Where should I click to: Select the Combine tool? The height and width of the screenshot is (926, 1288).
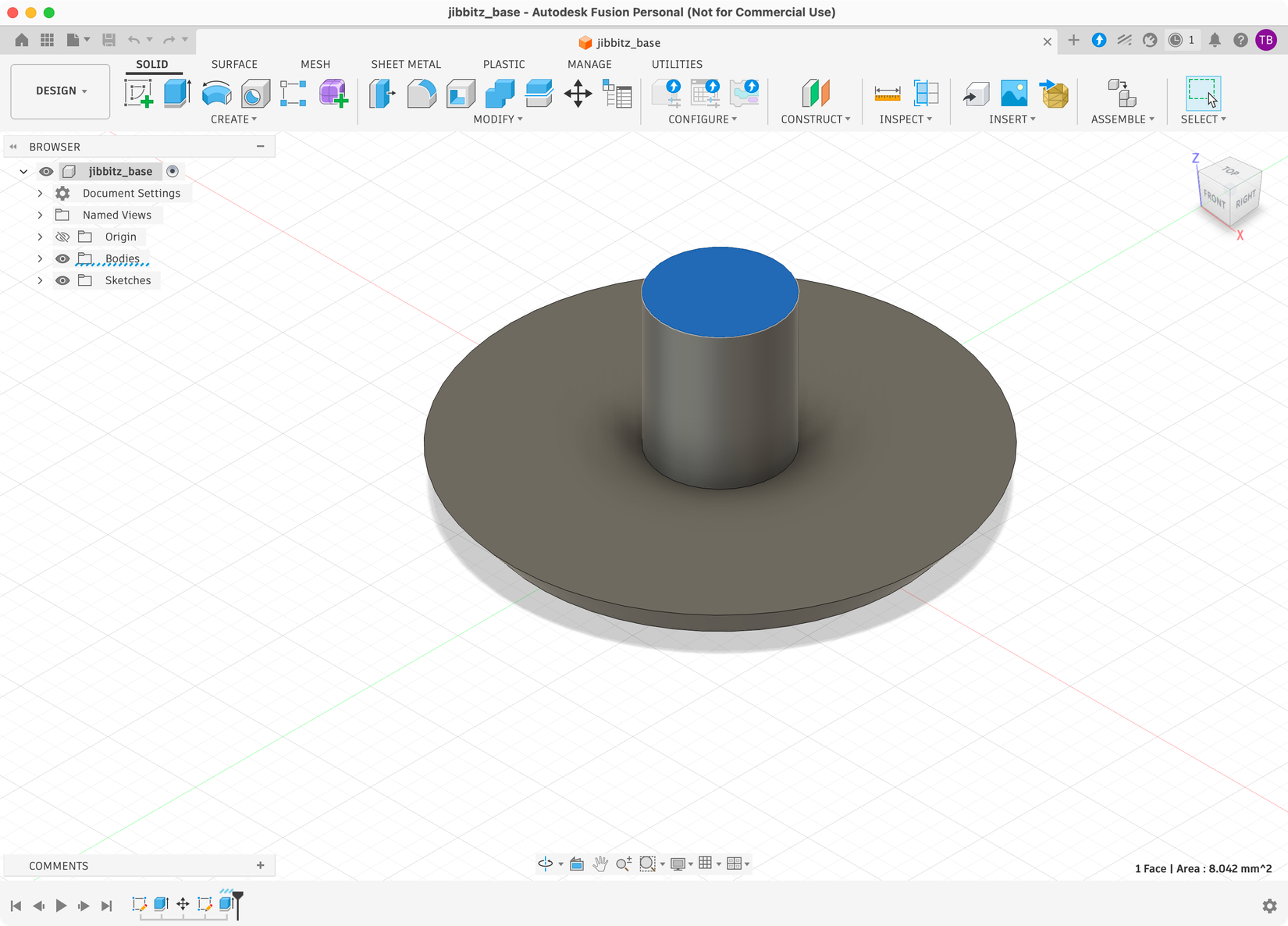(500, 94)
